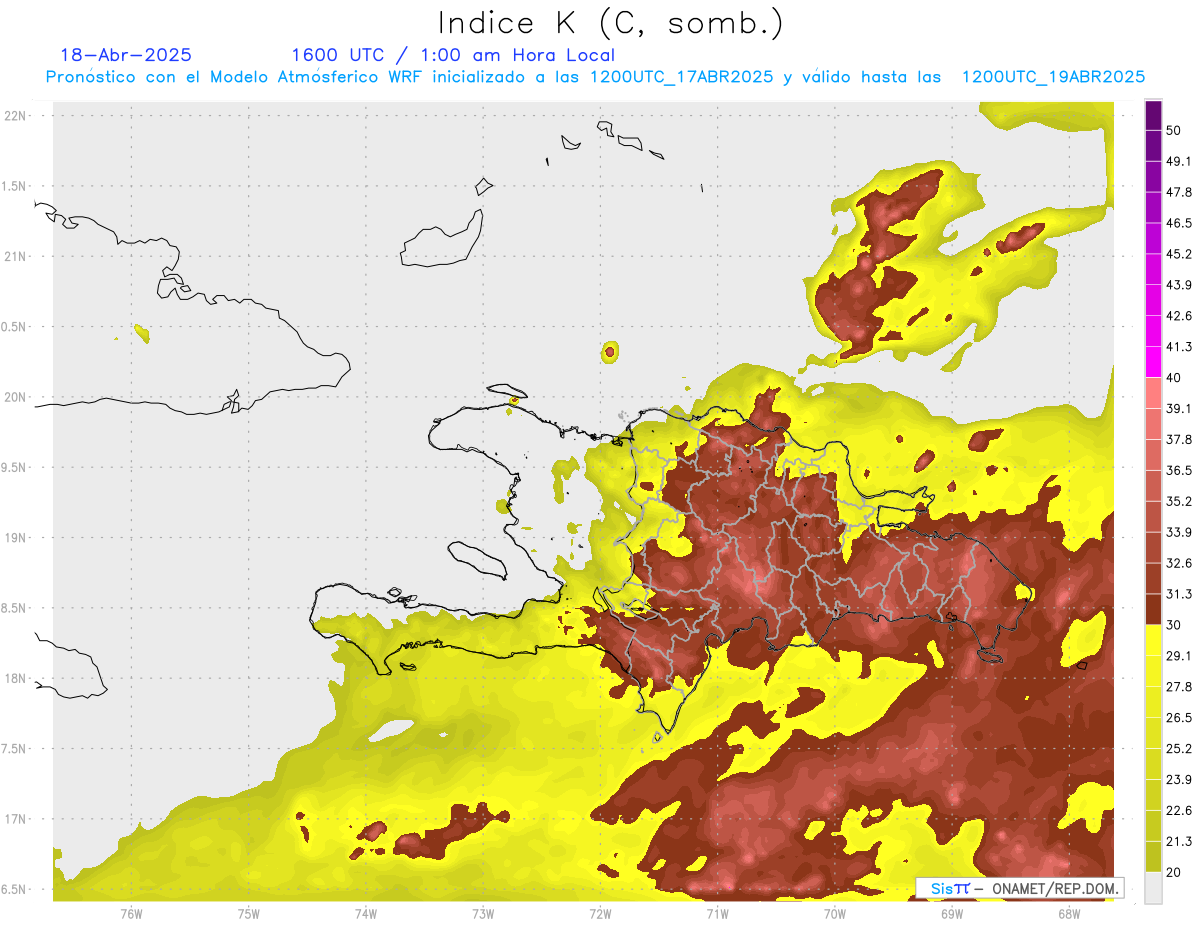1200x927 pixels.
Task: Click the '26.5' colorbar label
Action: (1178, 718)
